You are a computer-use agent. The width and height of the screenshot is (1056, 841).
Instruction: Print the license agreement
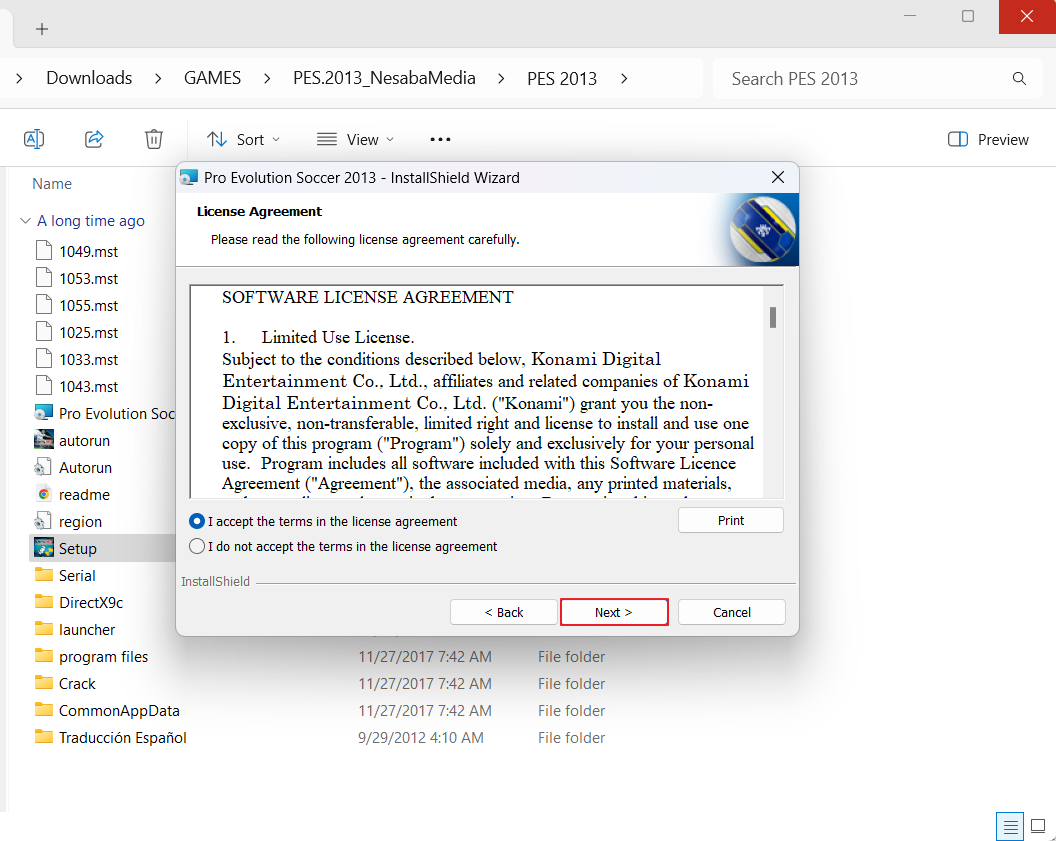click(731, 520)
